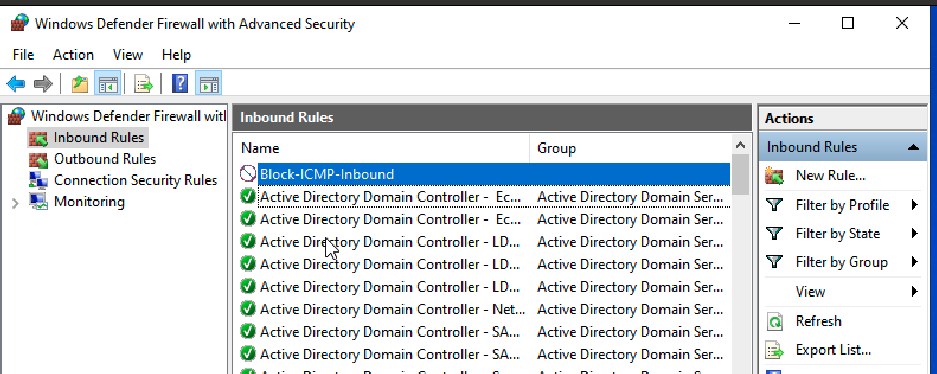Click the Inbound Rules tree icon

point(38,138)
